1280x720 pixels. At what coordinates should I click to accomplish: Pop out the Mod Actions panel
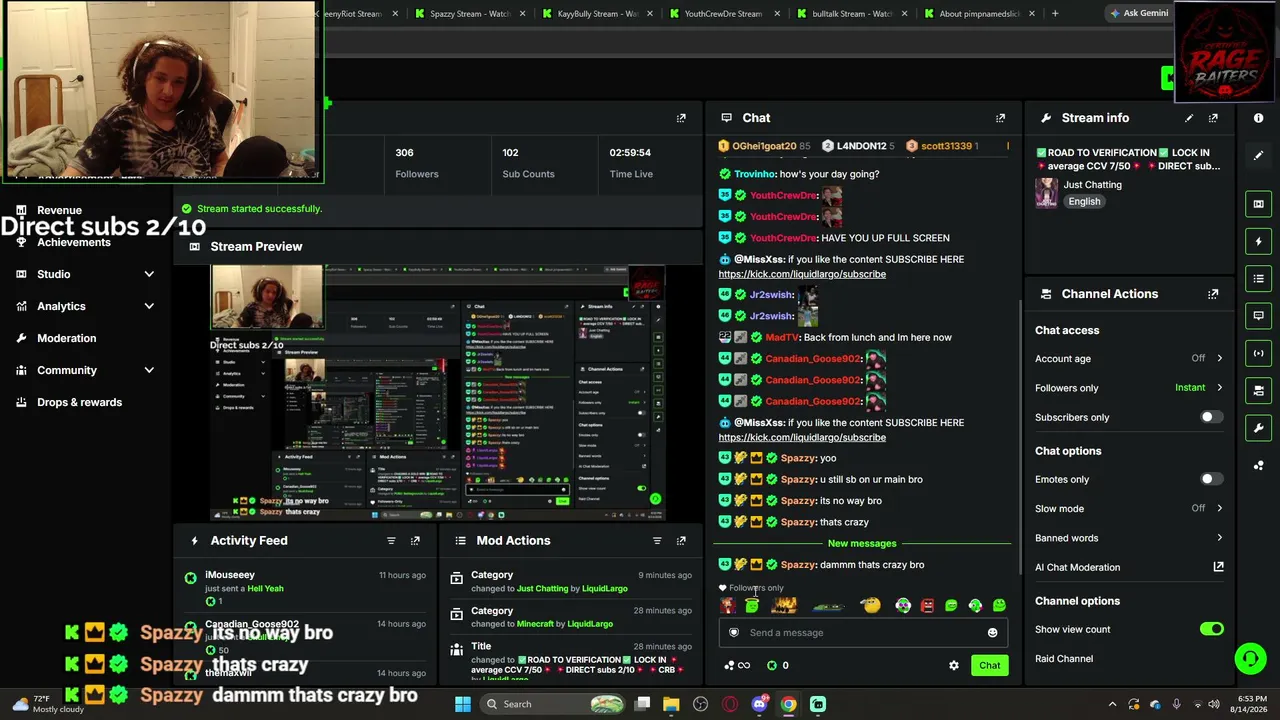(681, 541)
